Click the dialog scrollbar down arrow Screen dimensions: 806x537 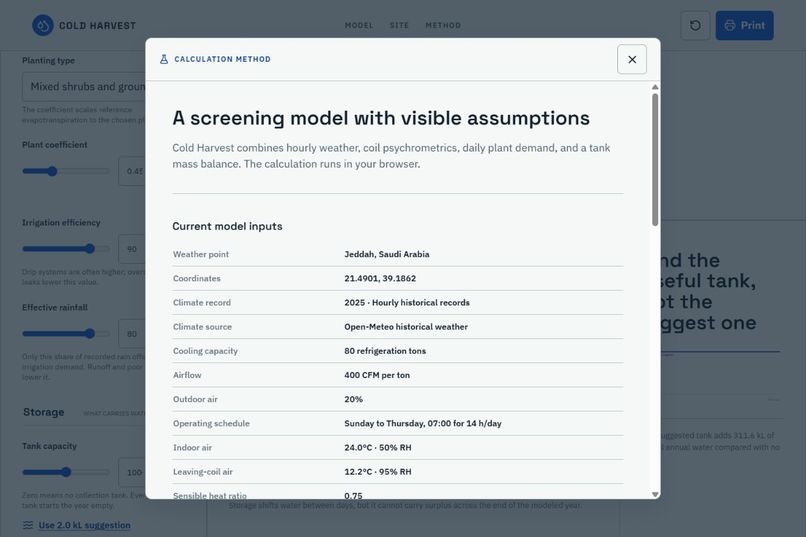[x=655, y=494]
